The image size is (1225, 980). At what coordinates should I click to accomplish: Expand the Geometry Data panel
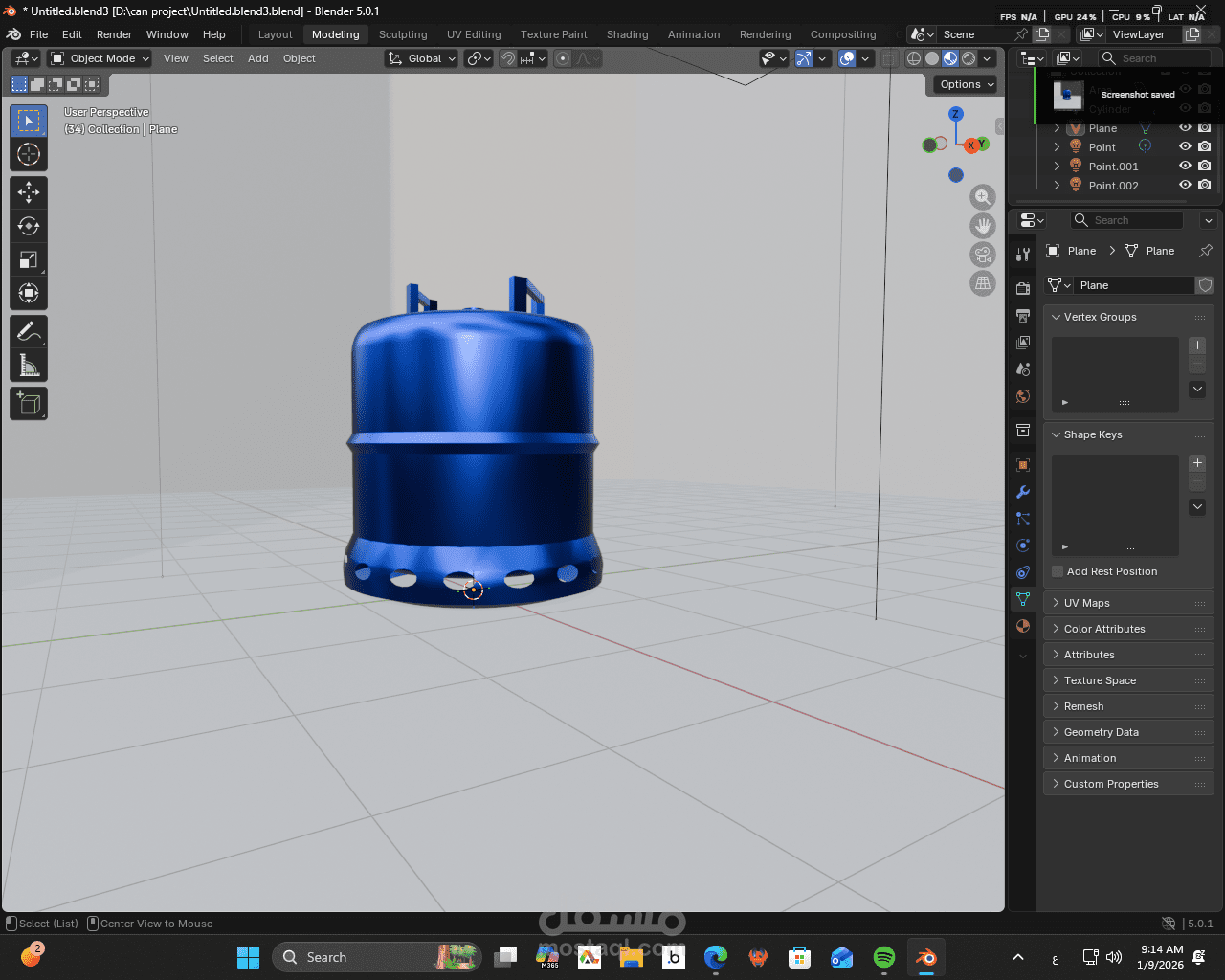1056,732
